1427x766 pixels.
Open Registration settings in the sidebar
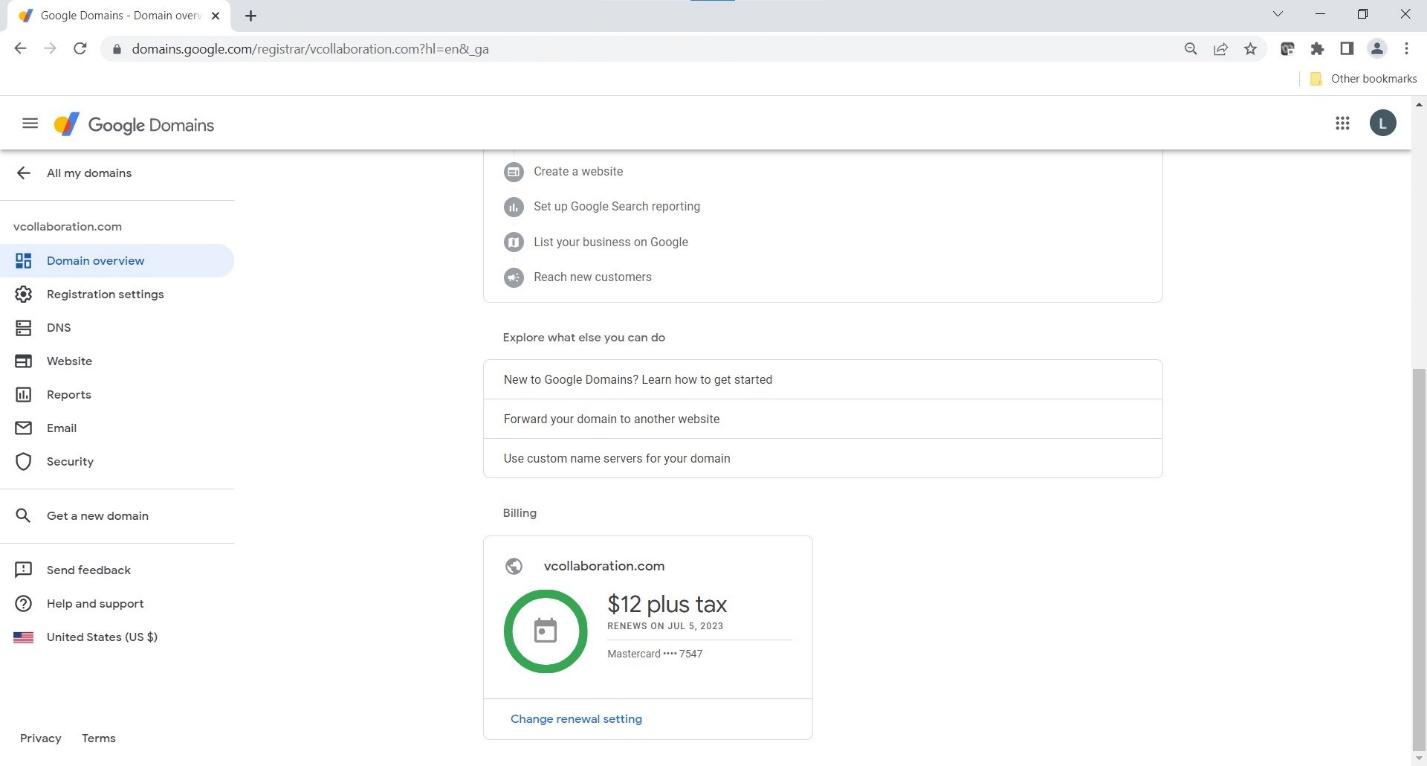(104, 294)
